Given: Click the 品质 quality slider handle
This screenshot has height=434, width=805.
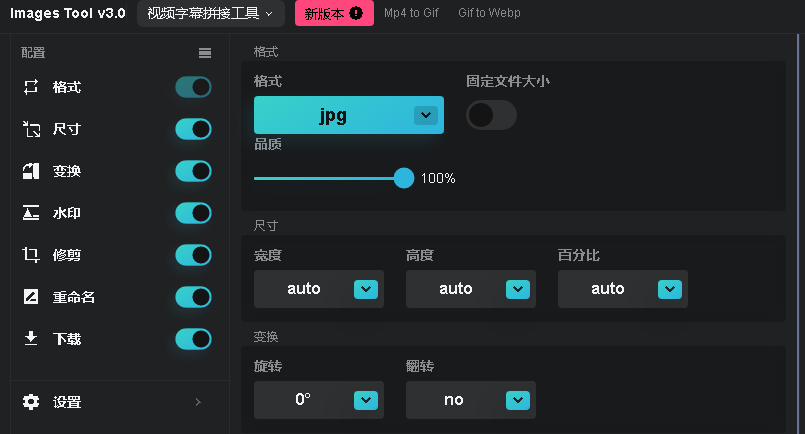Looking at the screenshot, I should [404, 178].
